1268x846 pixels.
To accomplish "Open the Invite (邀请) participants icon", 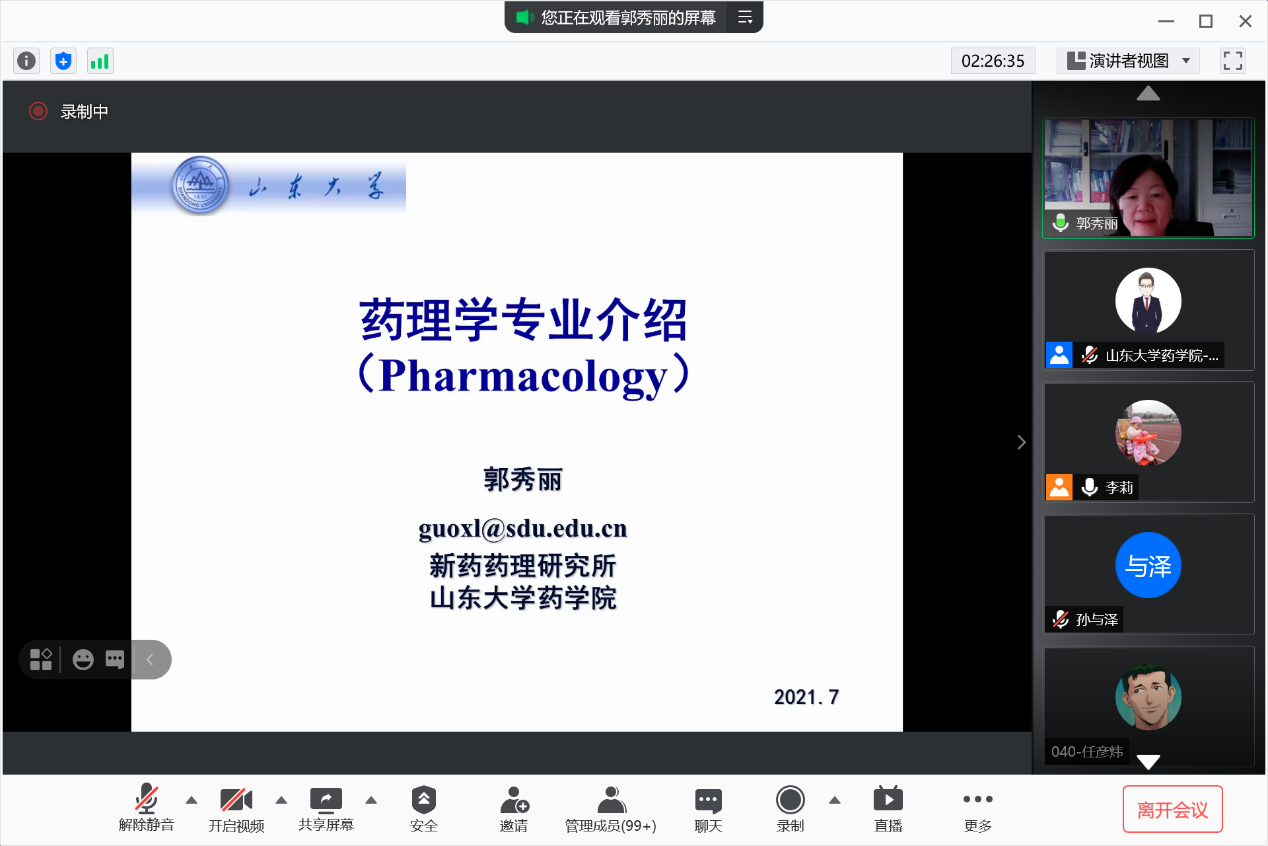I will [x=514, y=809].
